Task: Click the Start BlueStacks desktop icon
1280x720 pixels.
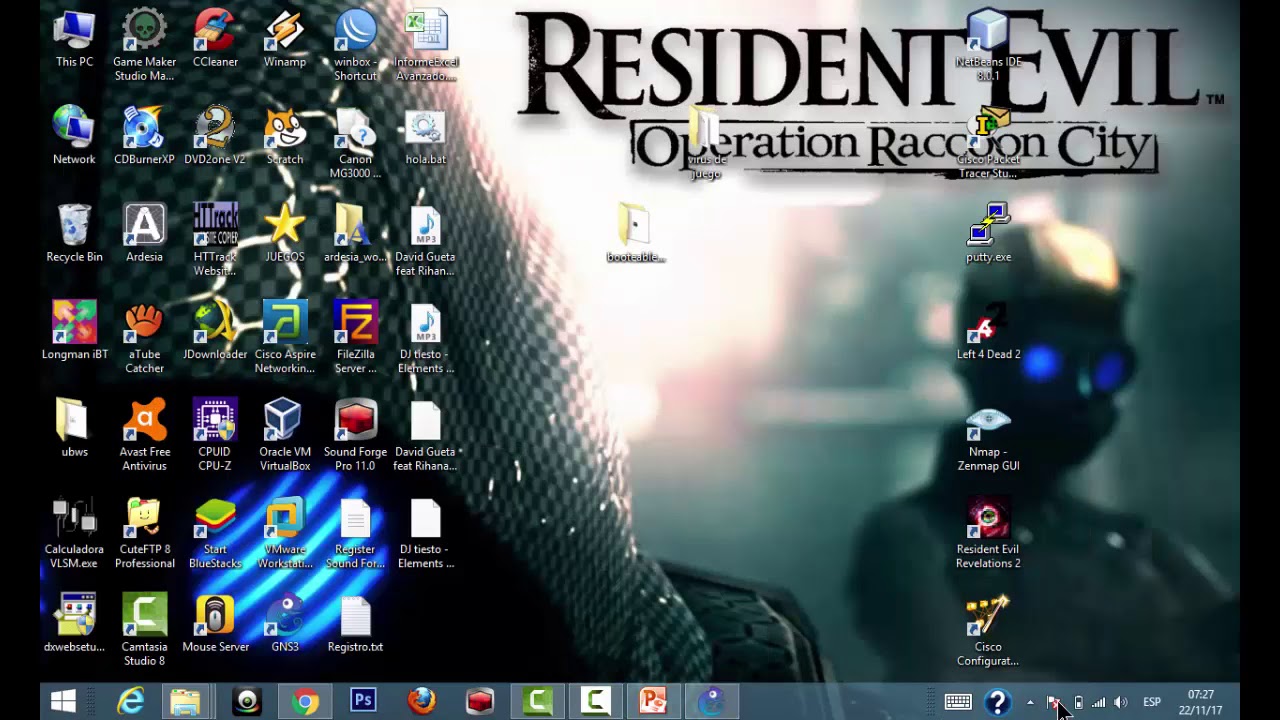Action: (x=215, y=533)
